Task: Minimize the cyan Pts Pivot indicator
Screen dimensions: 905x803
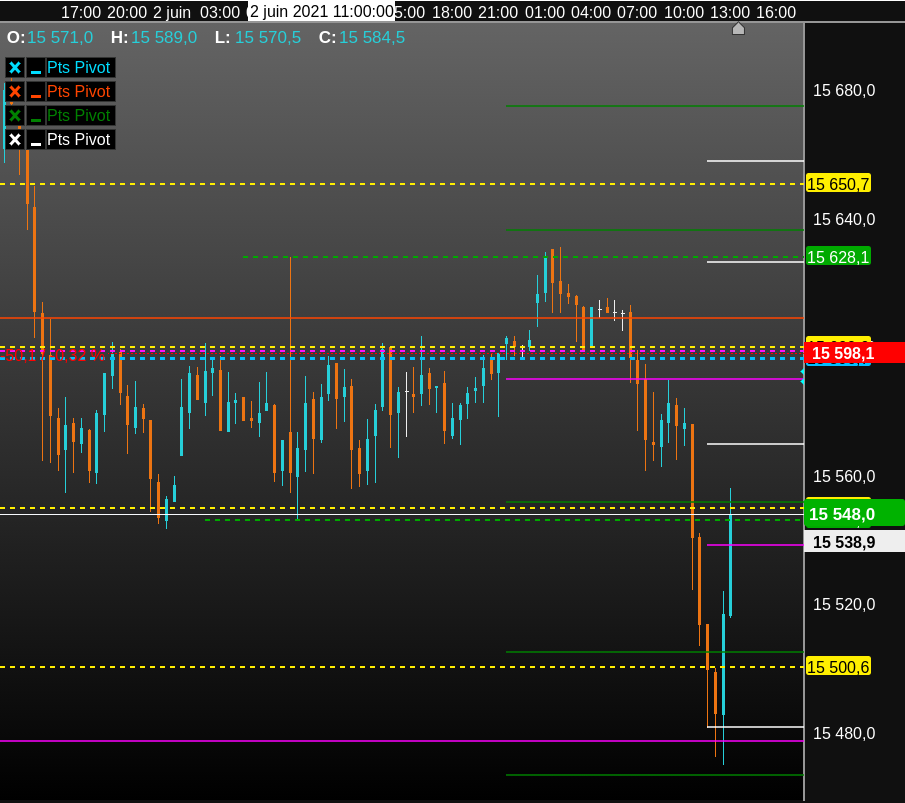Action: coord(36,68)
